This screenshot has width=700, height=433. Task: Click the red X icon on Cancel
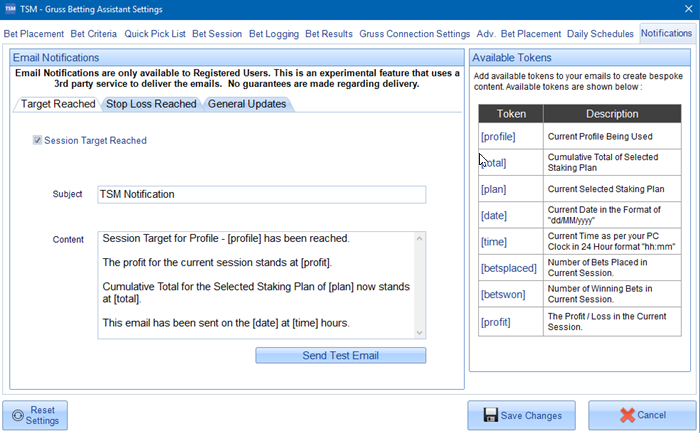[x=628, y=415]
